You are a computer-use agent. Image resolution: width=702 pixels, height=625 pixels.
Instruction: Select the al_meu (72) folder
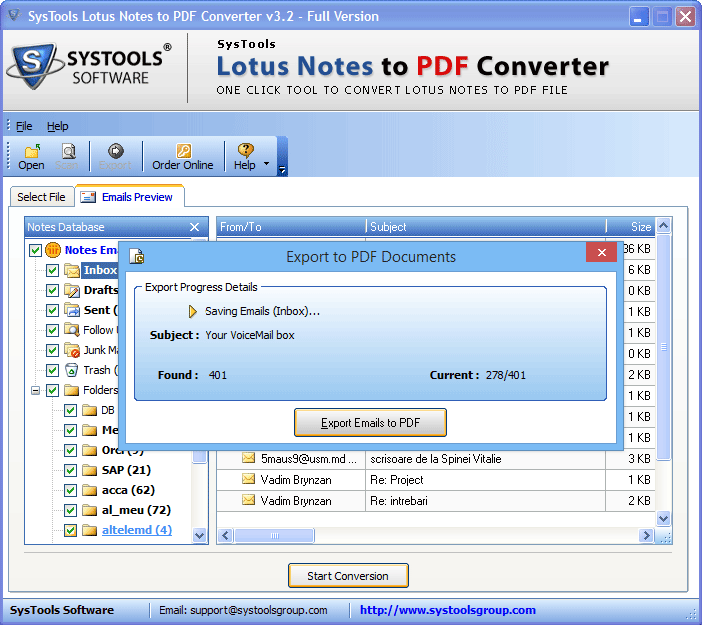coord(137,510)
